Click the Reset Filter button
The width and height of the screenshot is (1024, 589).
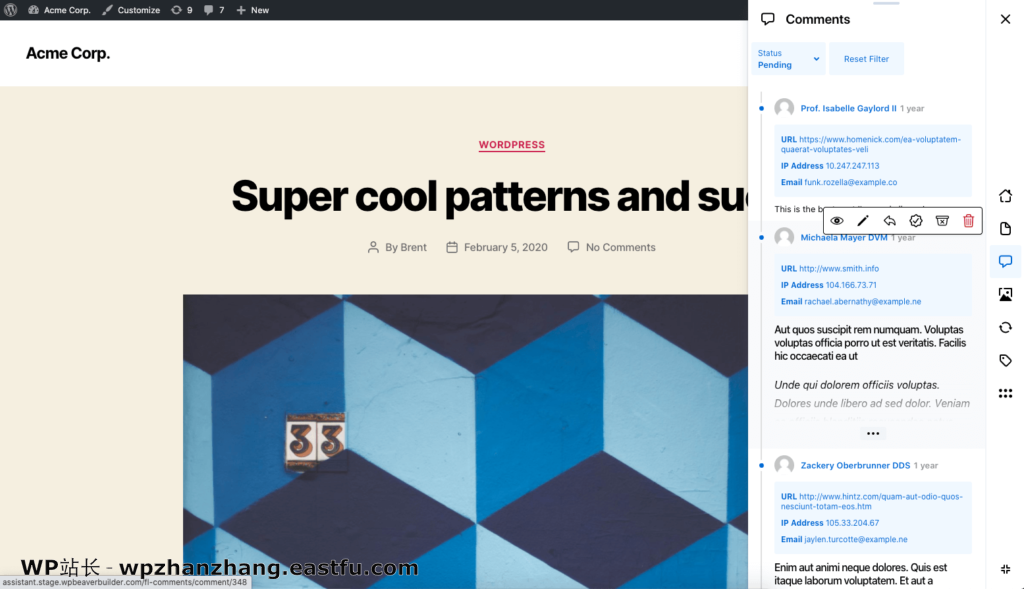coord(866,59)
